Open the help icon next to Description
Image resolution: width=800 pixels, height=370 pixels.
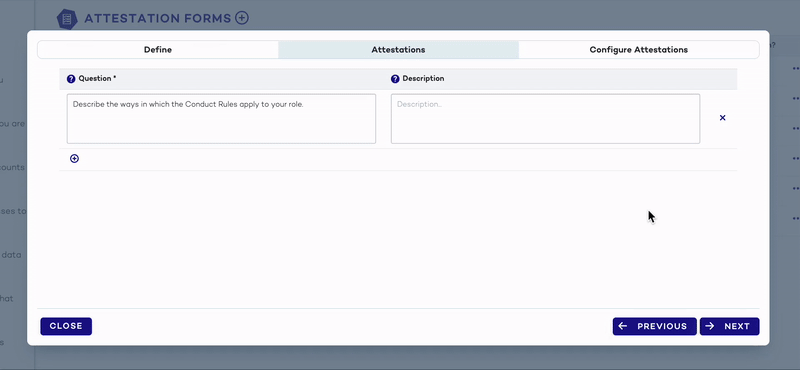point(395,79)
